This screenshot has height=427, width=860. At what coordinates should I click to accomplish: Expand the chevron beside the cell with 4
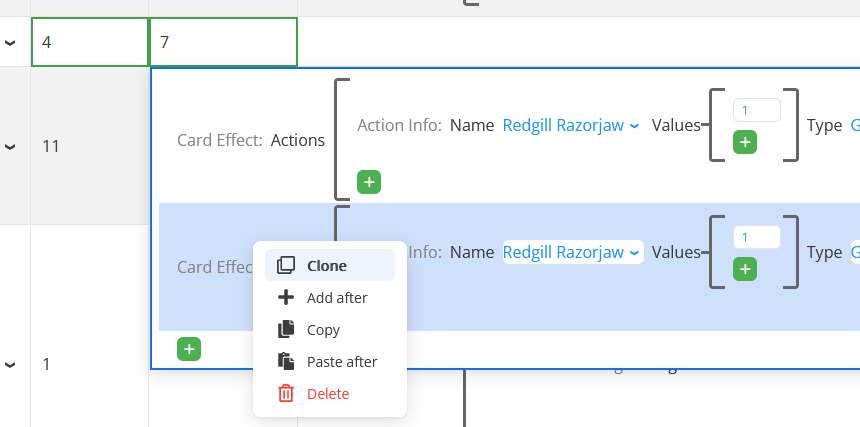[11, 43]
